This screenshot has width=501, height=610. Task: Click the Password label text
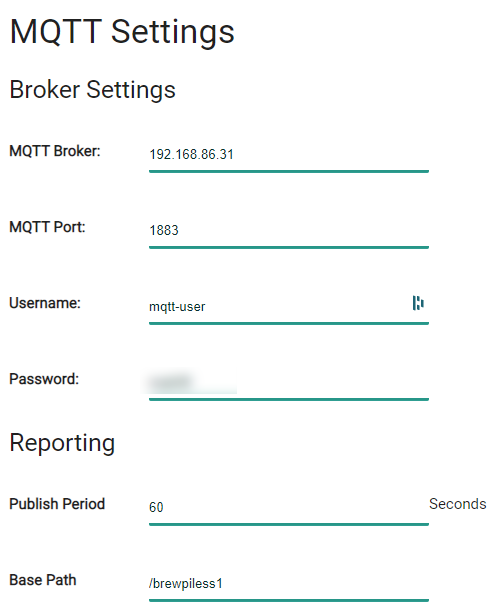(x=44, y=379)
